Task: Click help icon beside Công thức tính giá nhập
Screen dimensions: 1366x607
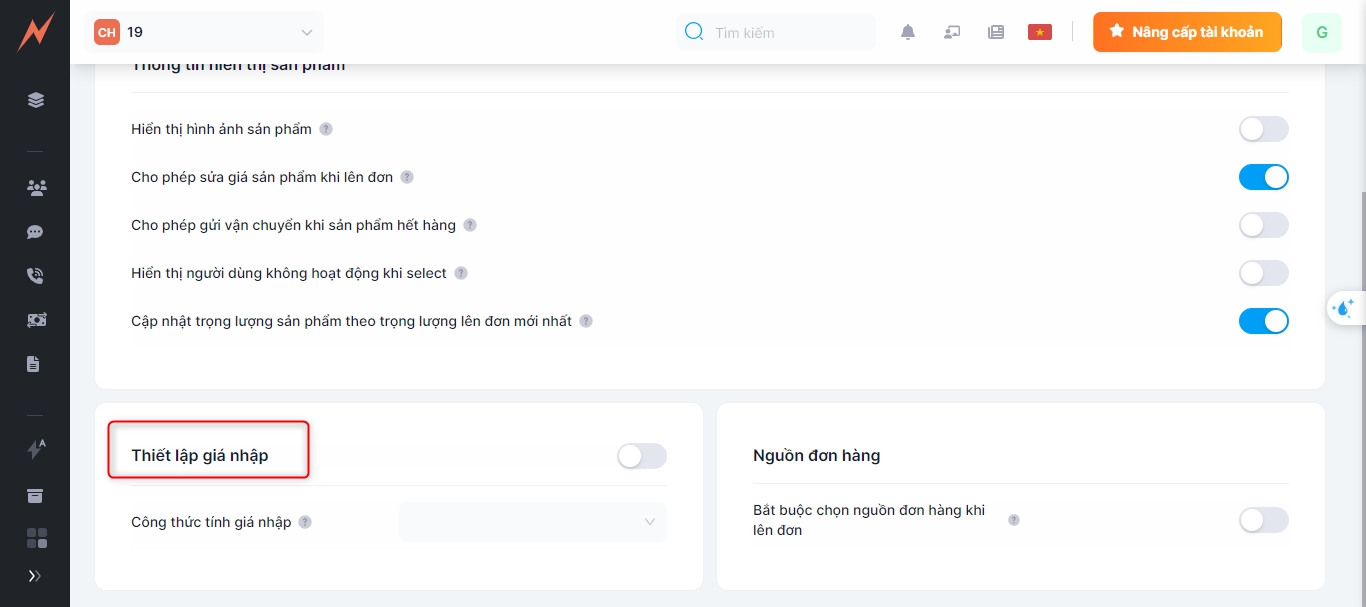Action: click(305, 522)
